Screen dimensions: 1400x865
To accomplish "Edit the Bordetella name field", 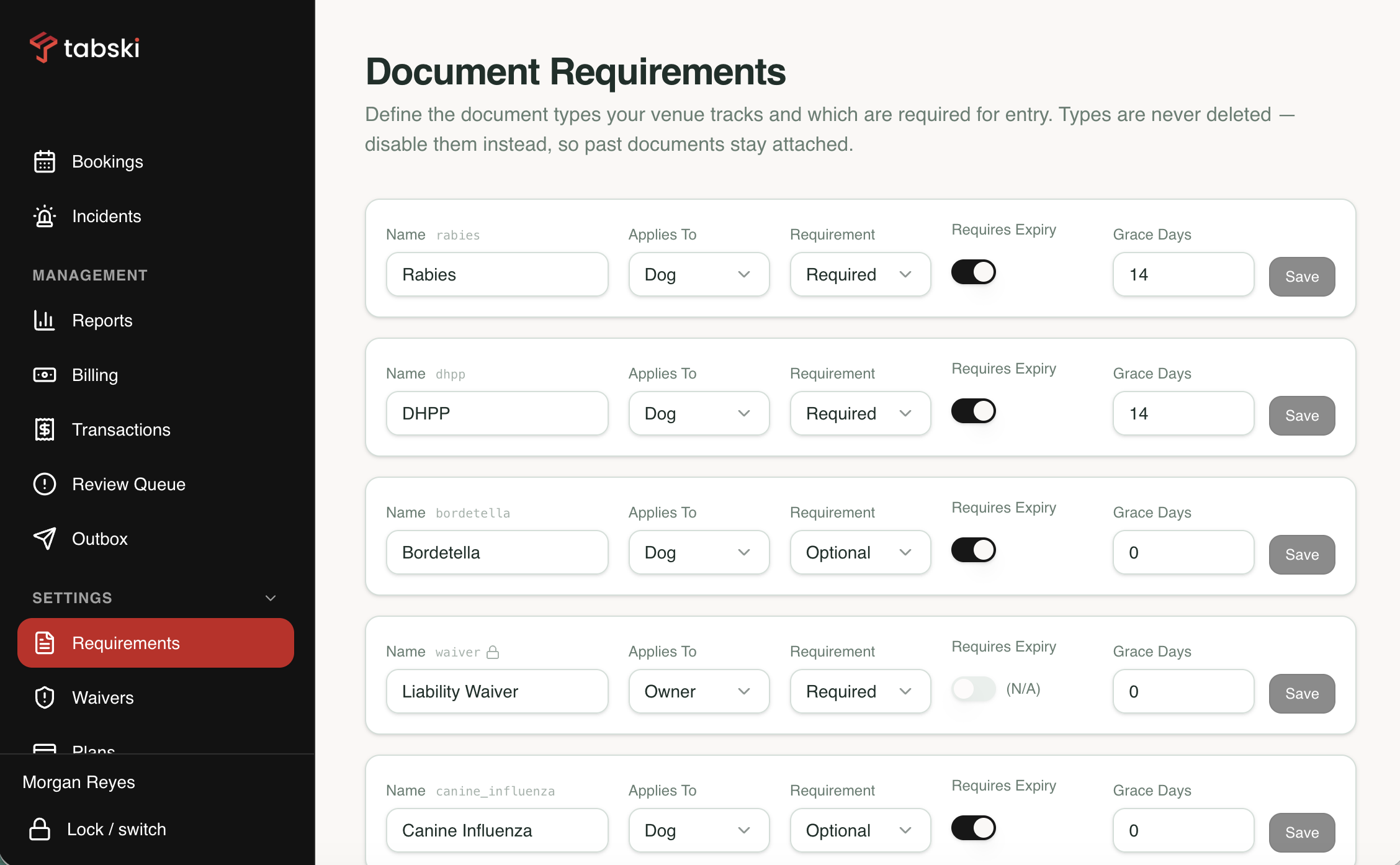I will pyautogui.click(x=497, y=552).
